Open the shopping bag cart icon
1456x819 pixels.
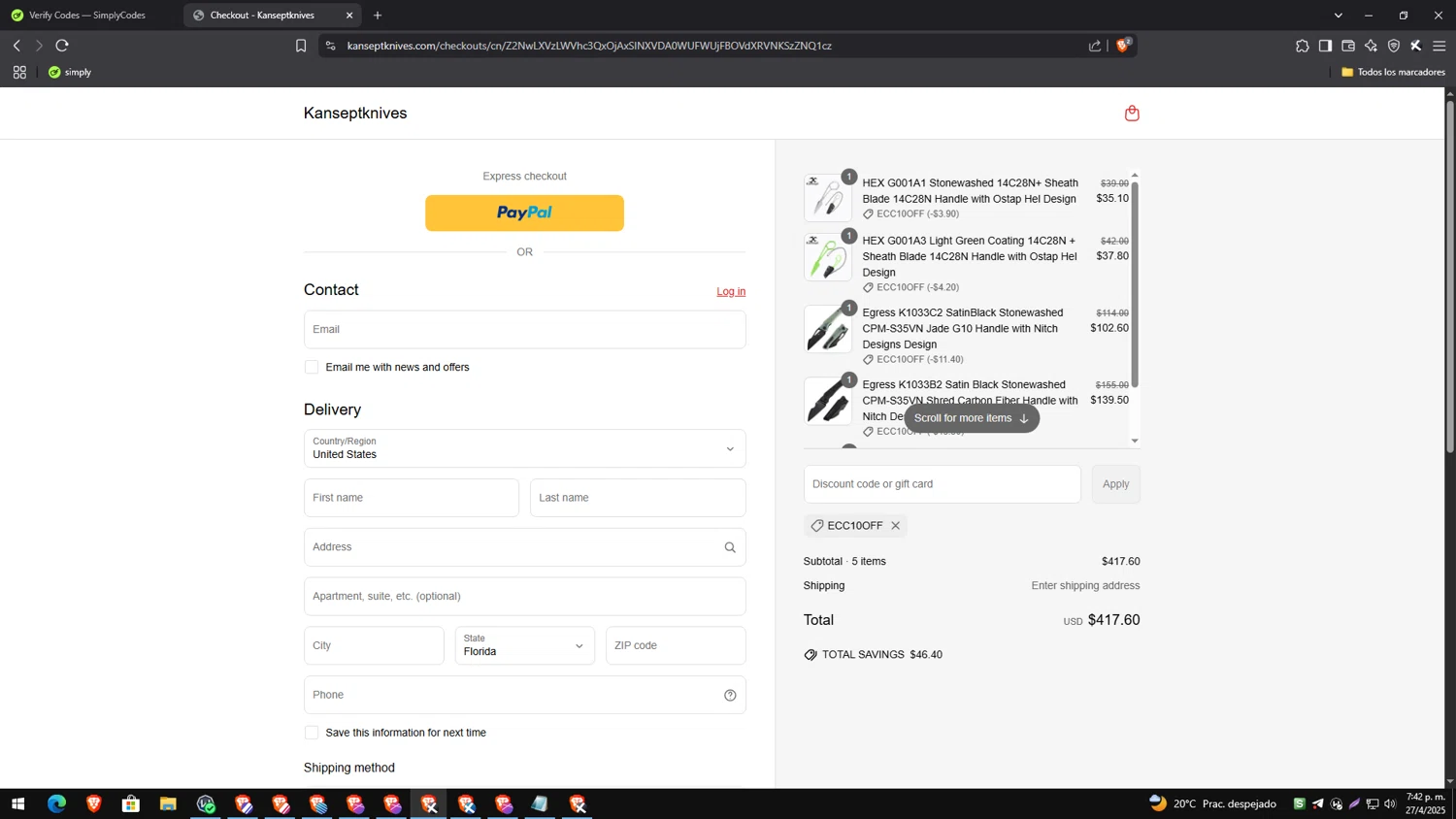tap(1132, 114)
